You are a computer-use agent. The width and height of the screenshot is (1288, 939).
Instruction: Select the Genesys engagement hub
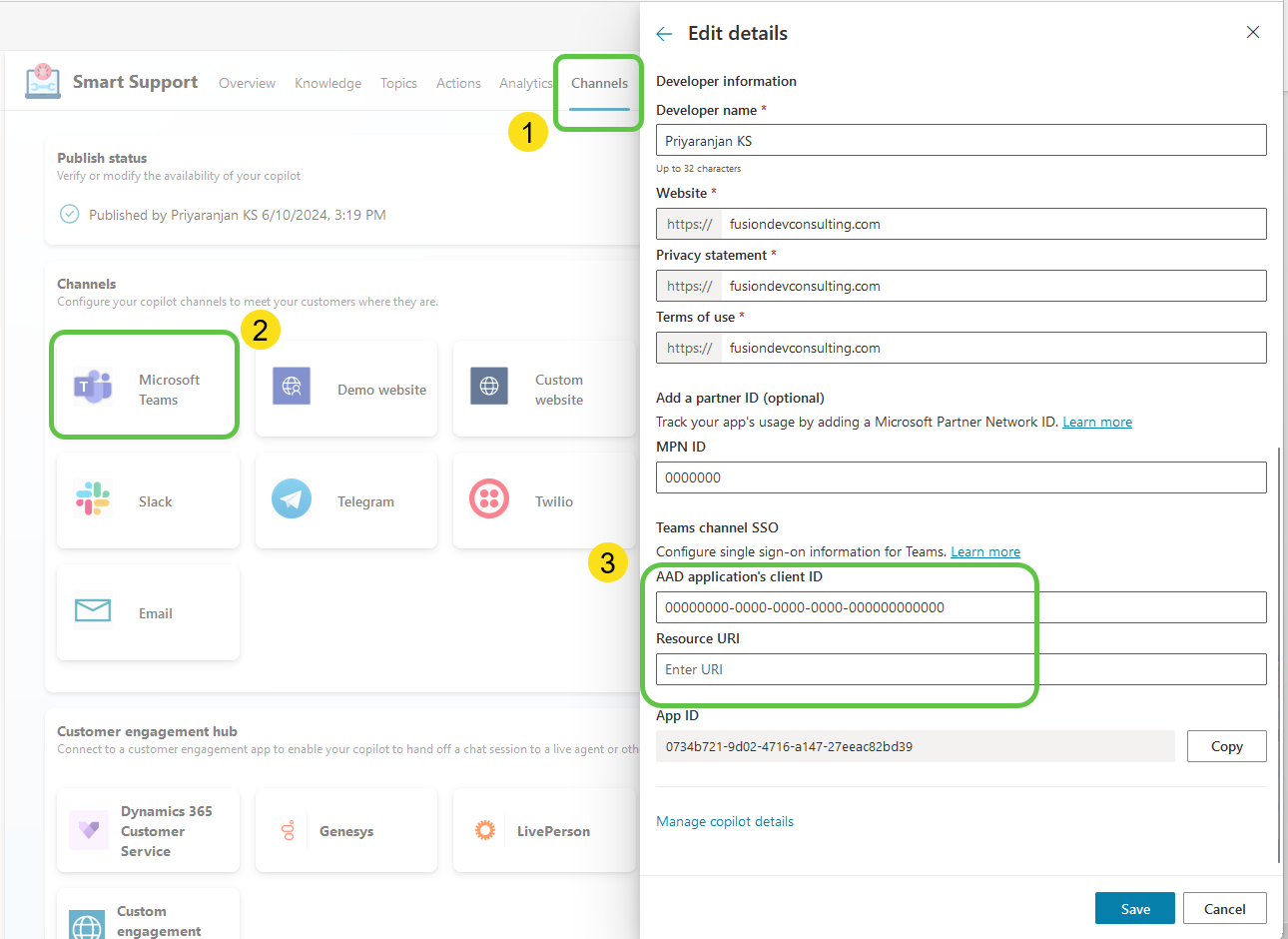pyautogui.click(x=345, y=829)
